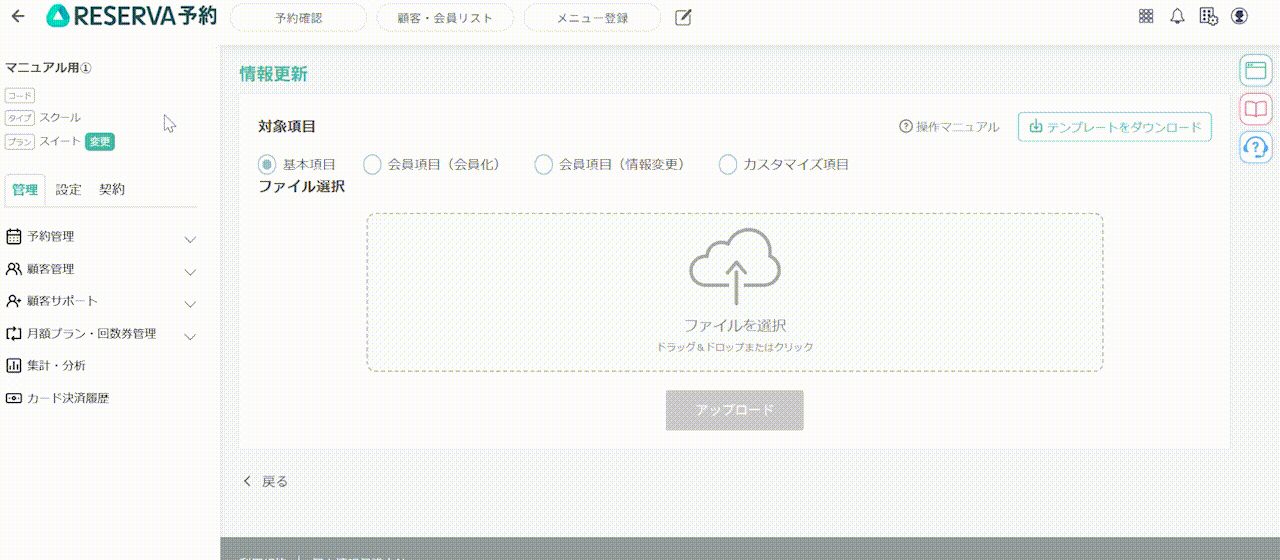Open the 集計・分析 menu label
This screenshot has height=560, width=1280.
click(x=56, y=366)
